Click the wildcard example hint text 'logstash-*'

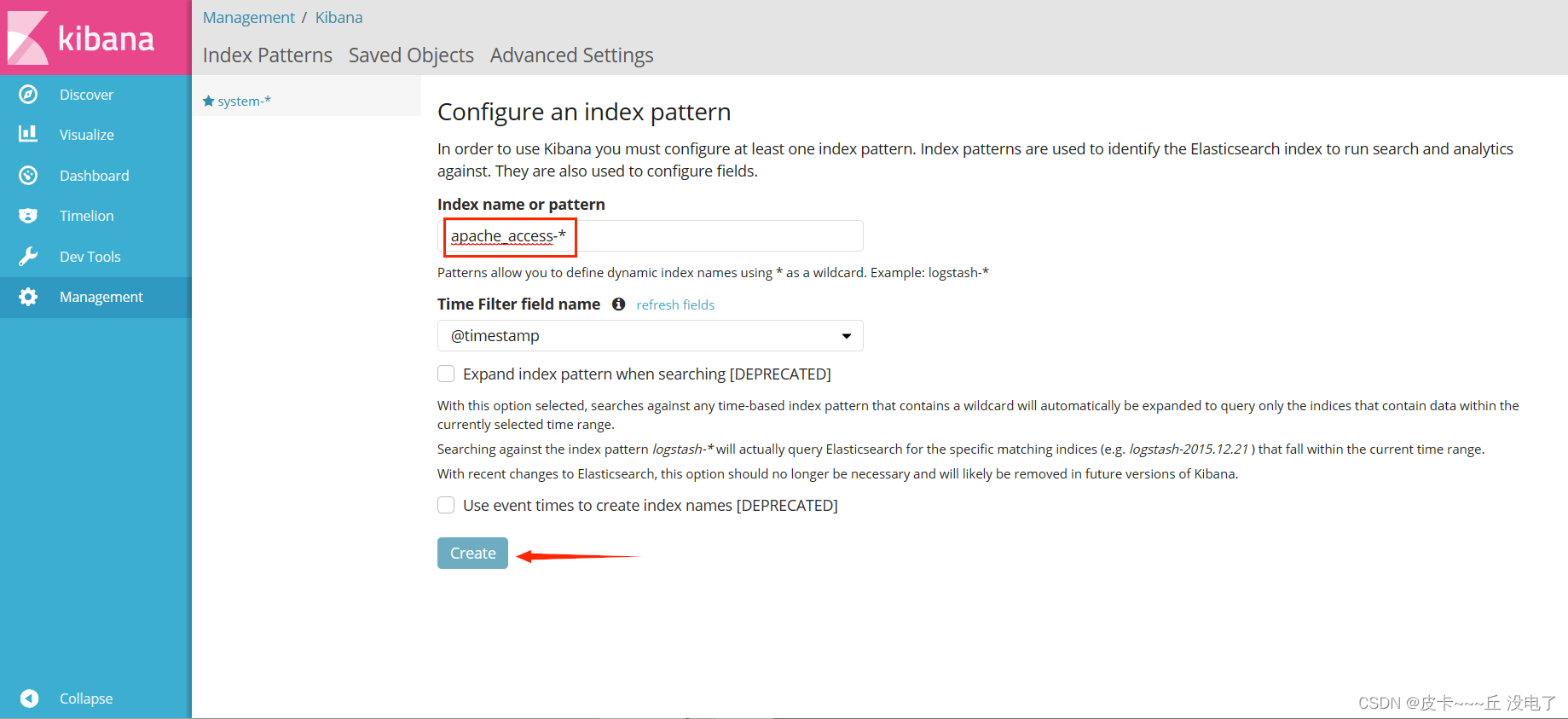click(958, 272)
